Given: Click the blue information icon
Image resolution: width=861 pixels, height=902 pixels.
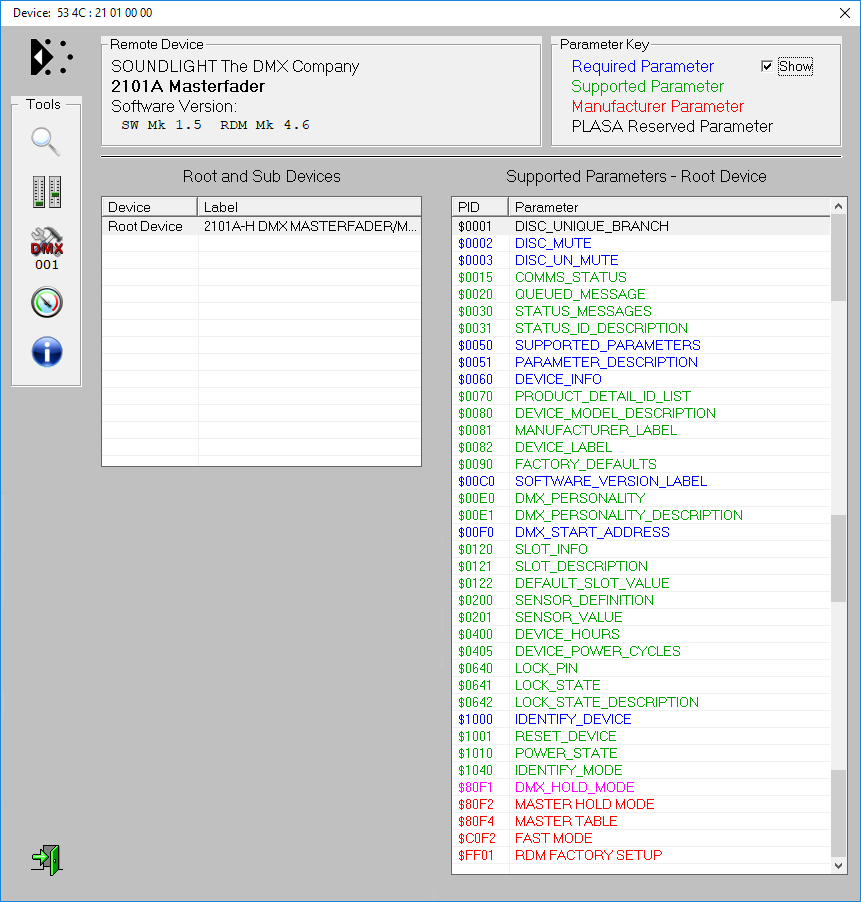Looking at the screenshot, I should pos(47,352).
